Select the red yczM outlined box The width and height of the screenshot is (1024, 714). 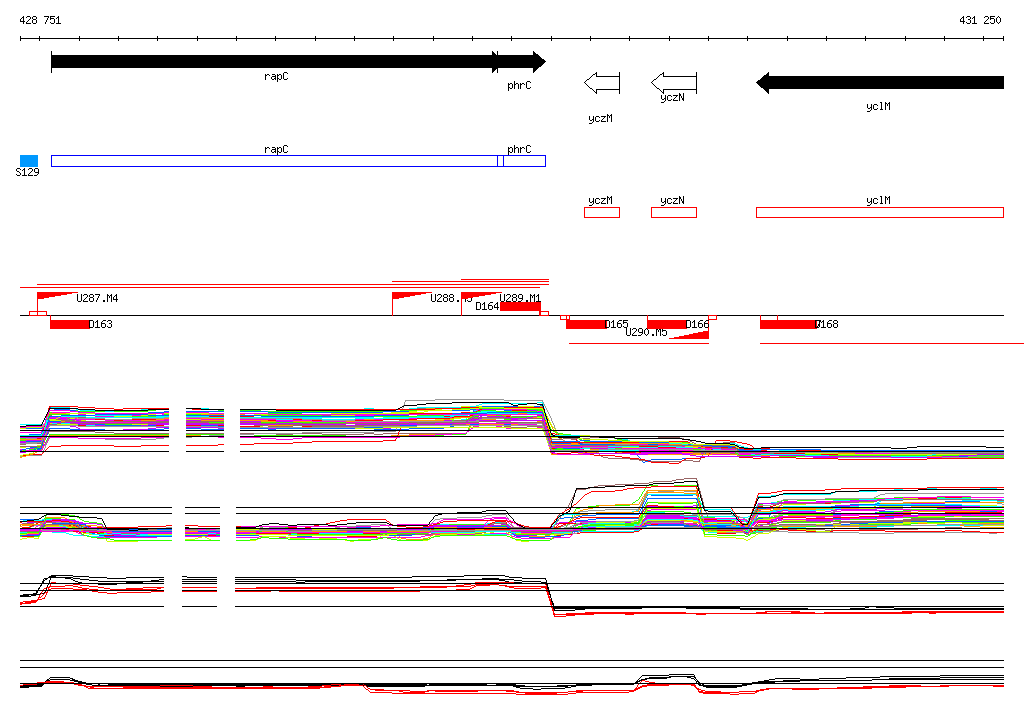click(602, 212)
